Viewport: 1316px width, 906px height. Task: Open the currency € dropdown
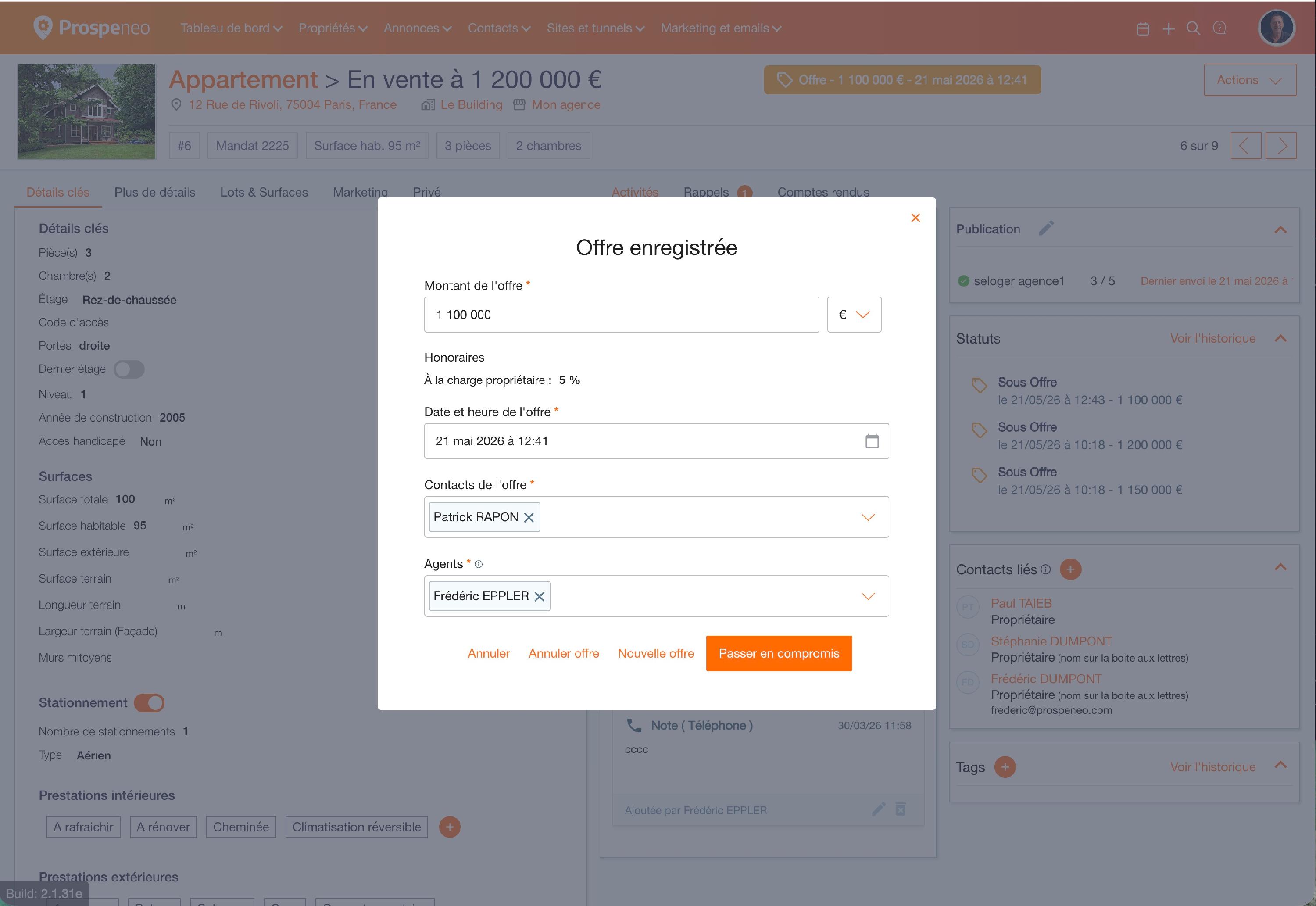click(x=854, y=315)
